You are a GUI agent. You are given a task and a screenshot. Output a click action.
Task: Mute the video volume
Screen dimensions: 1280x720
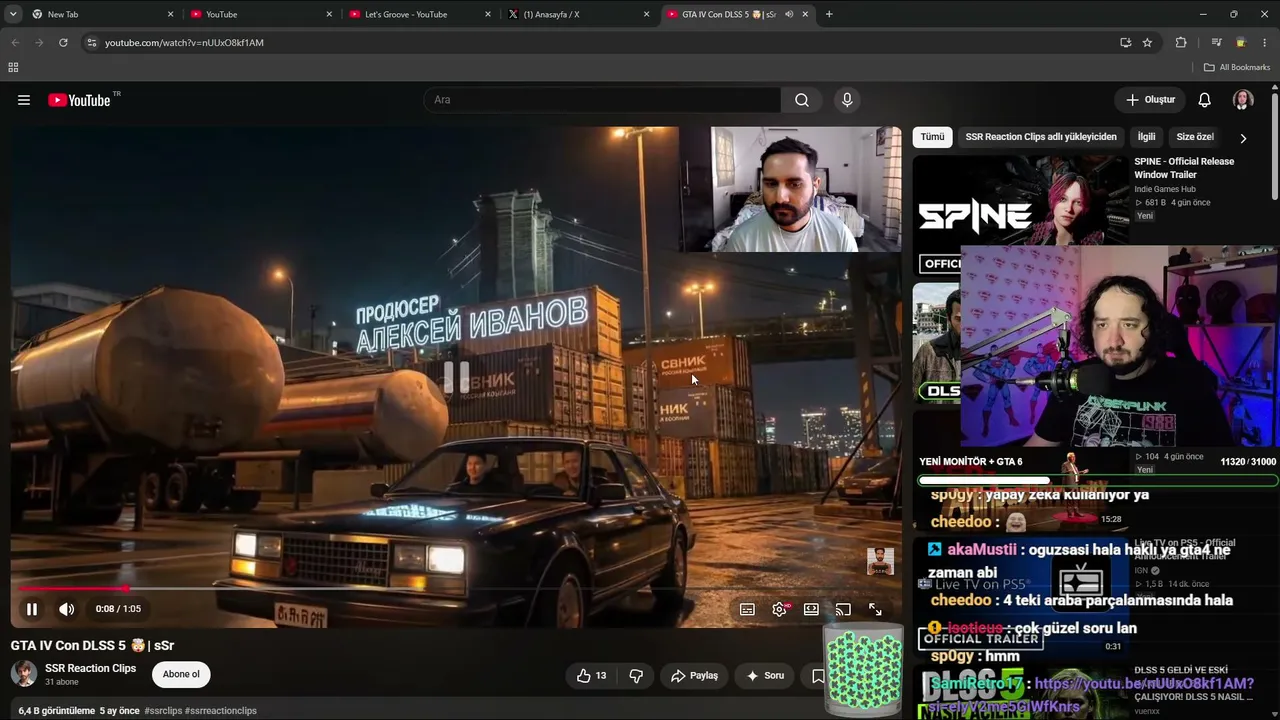tap(66, 609)
